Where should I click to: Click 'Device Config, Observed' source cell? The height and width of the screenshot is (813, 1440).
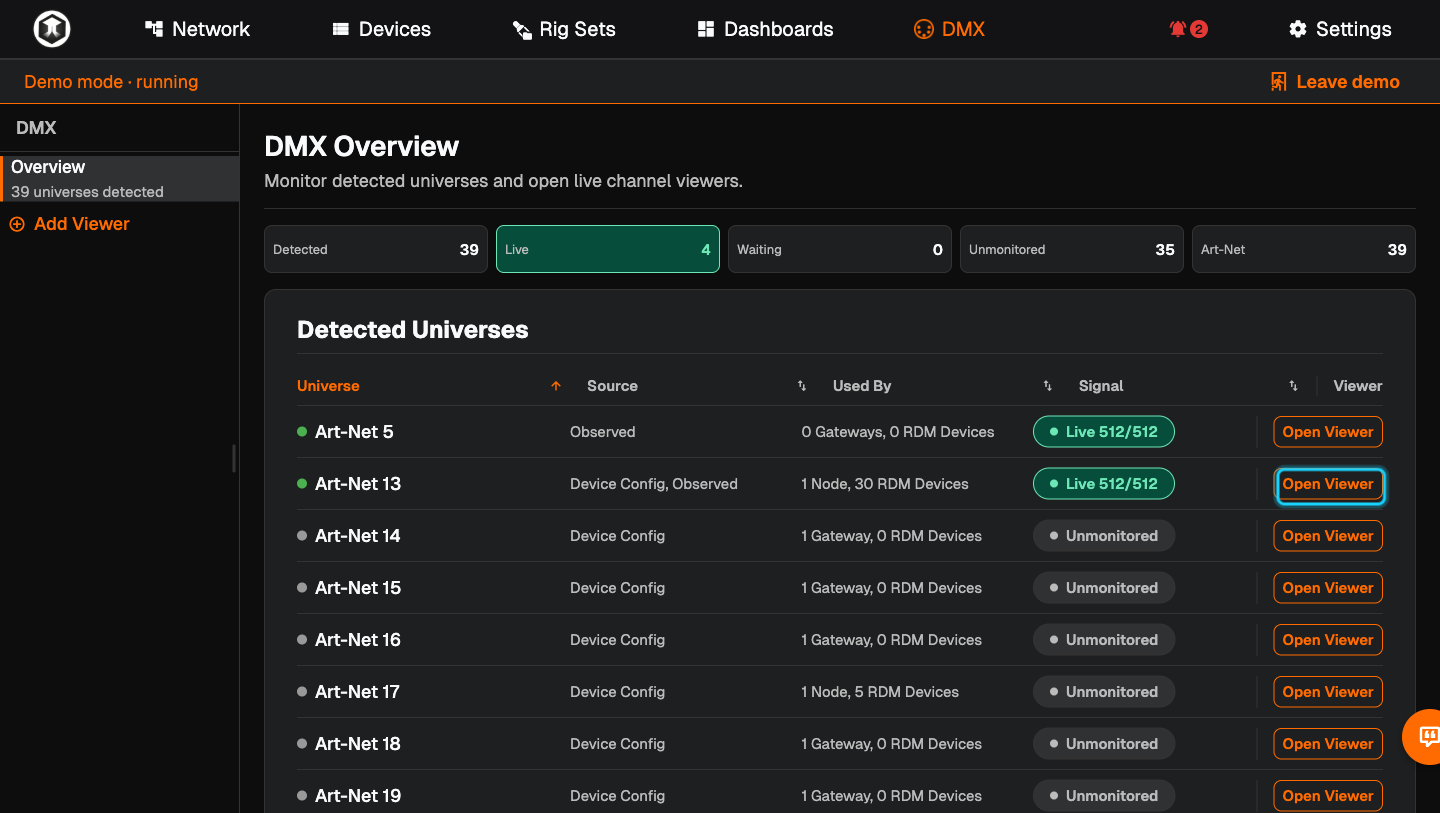(654, 484)
